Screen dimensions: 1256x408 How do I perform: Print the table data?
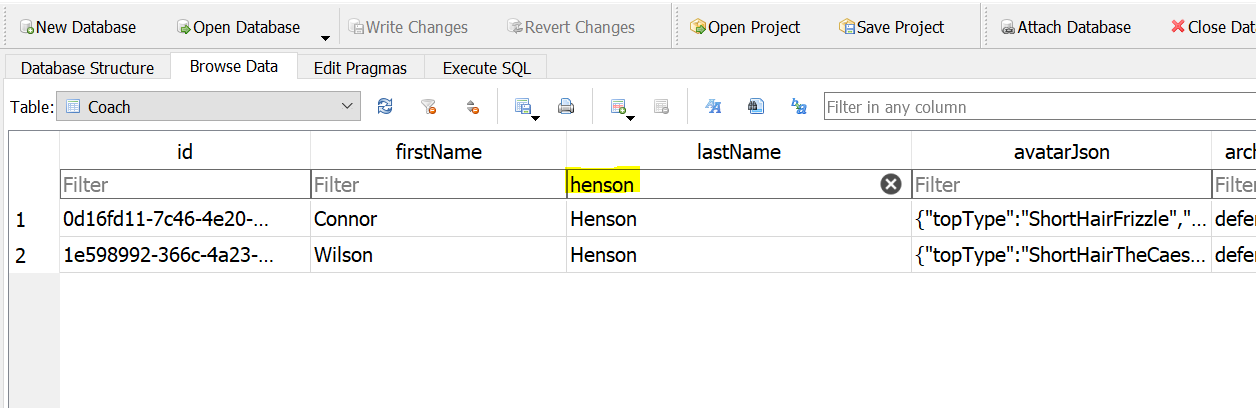[x=566, y=107]
